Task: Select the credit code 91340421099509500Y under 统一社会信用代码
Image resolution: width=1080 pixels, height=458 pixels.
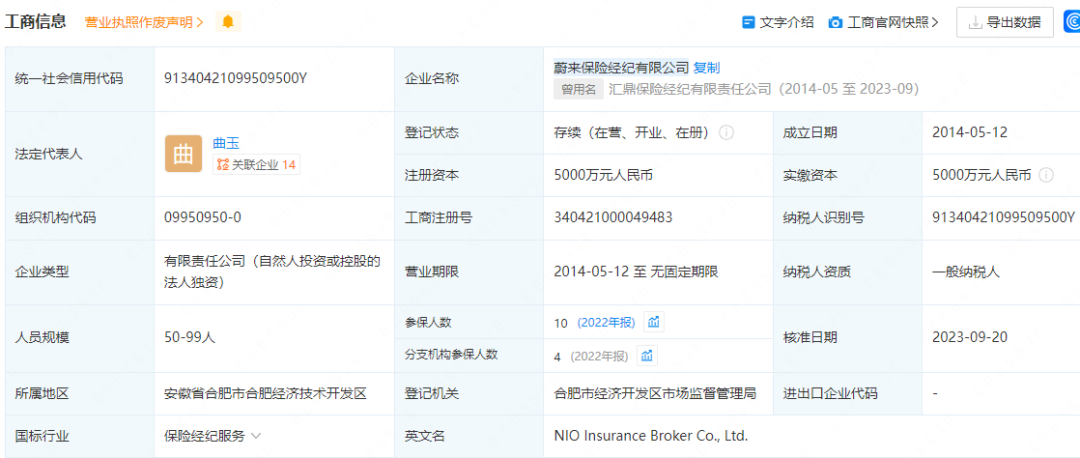Action: [235, 79]
